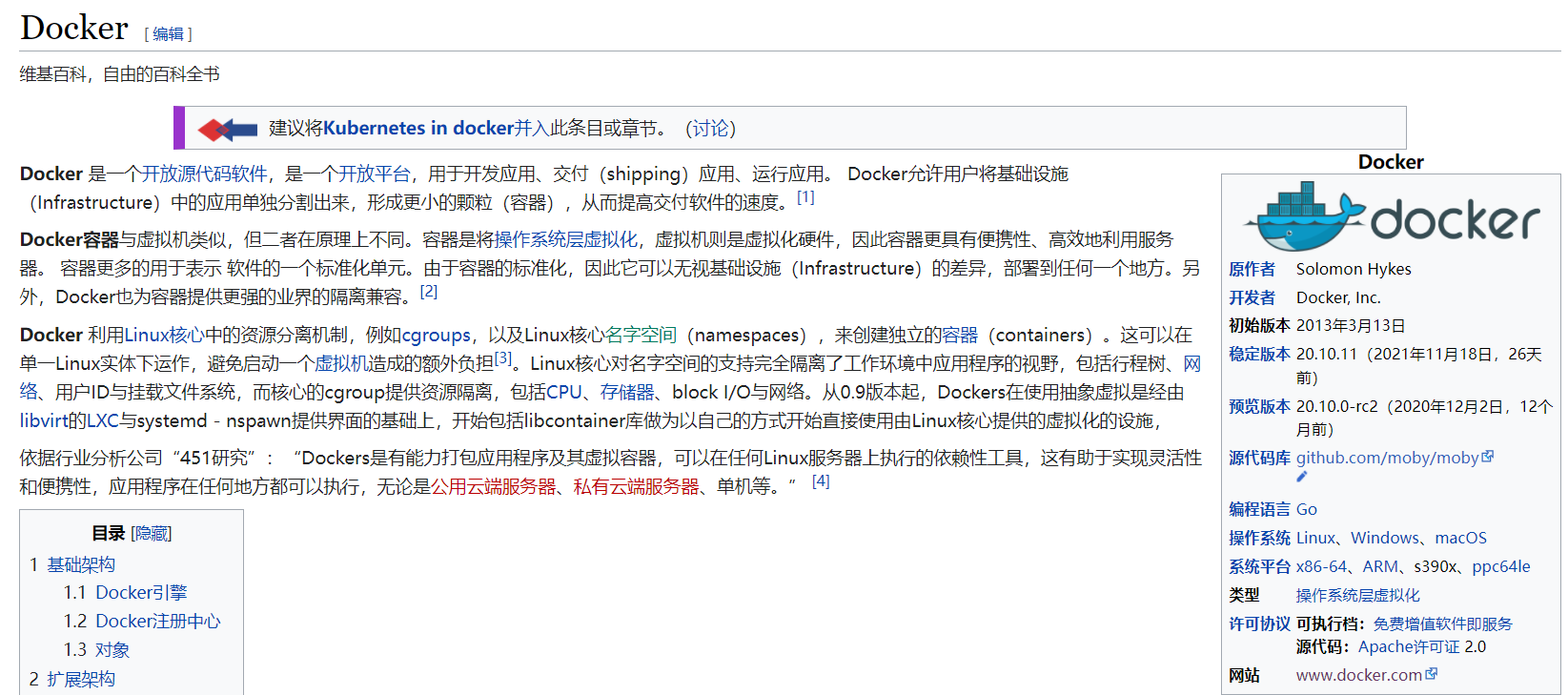Open the CPU link
1568x695 pixels.
[564, 393]
